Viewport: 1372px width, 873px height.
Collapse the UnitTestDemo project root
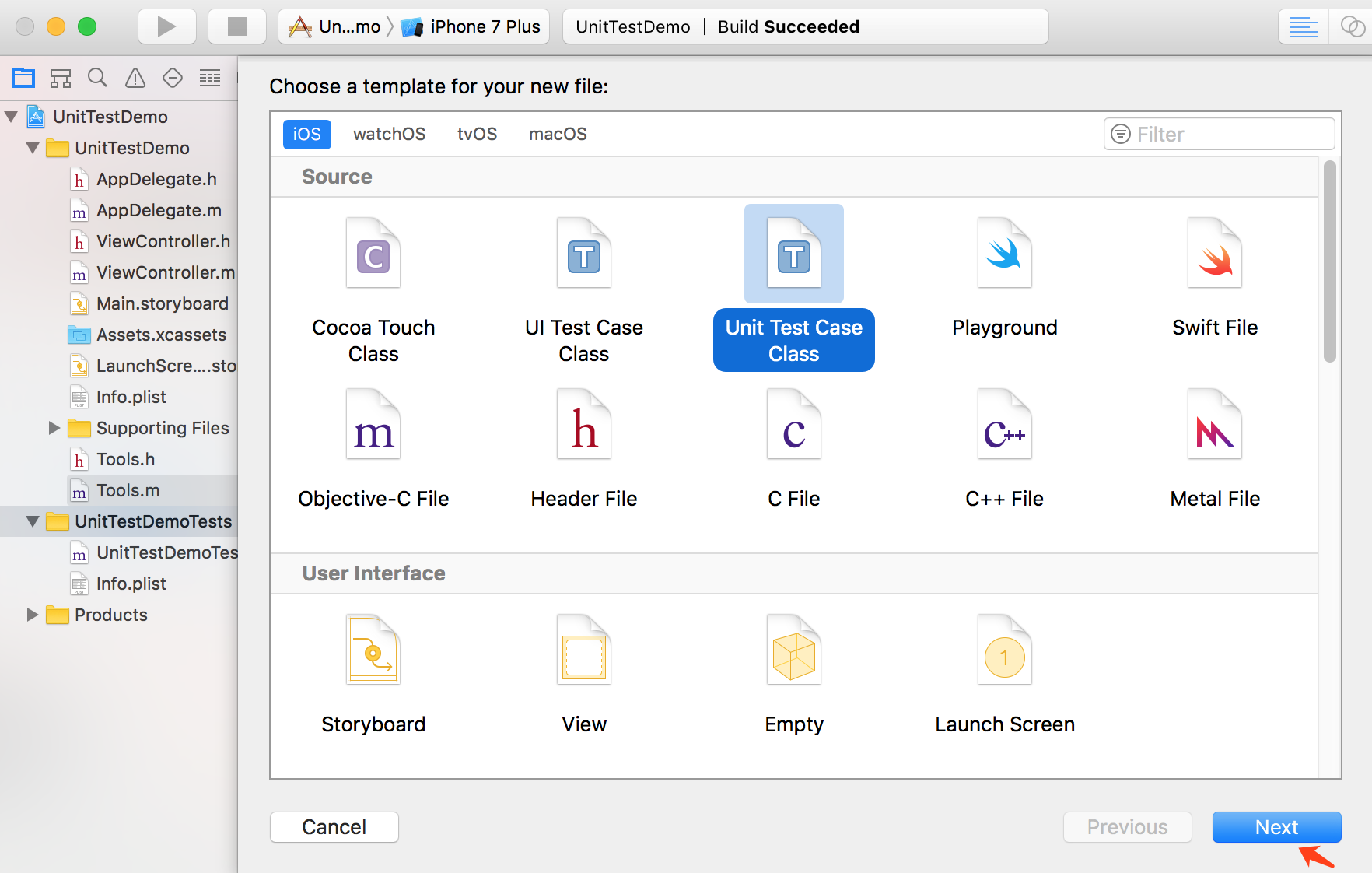[11, 117]
